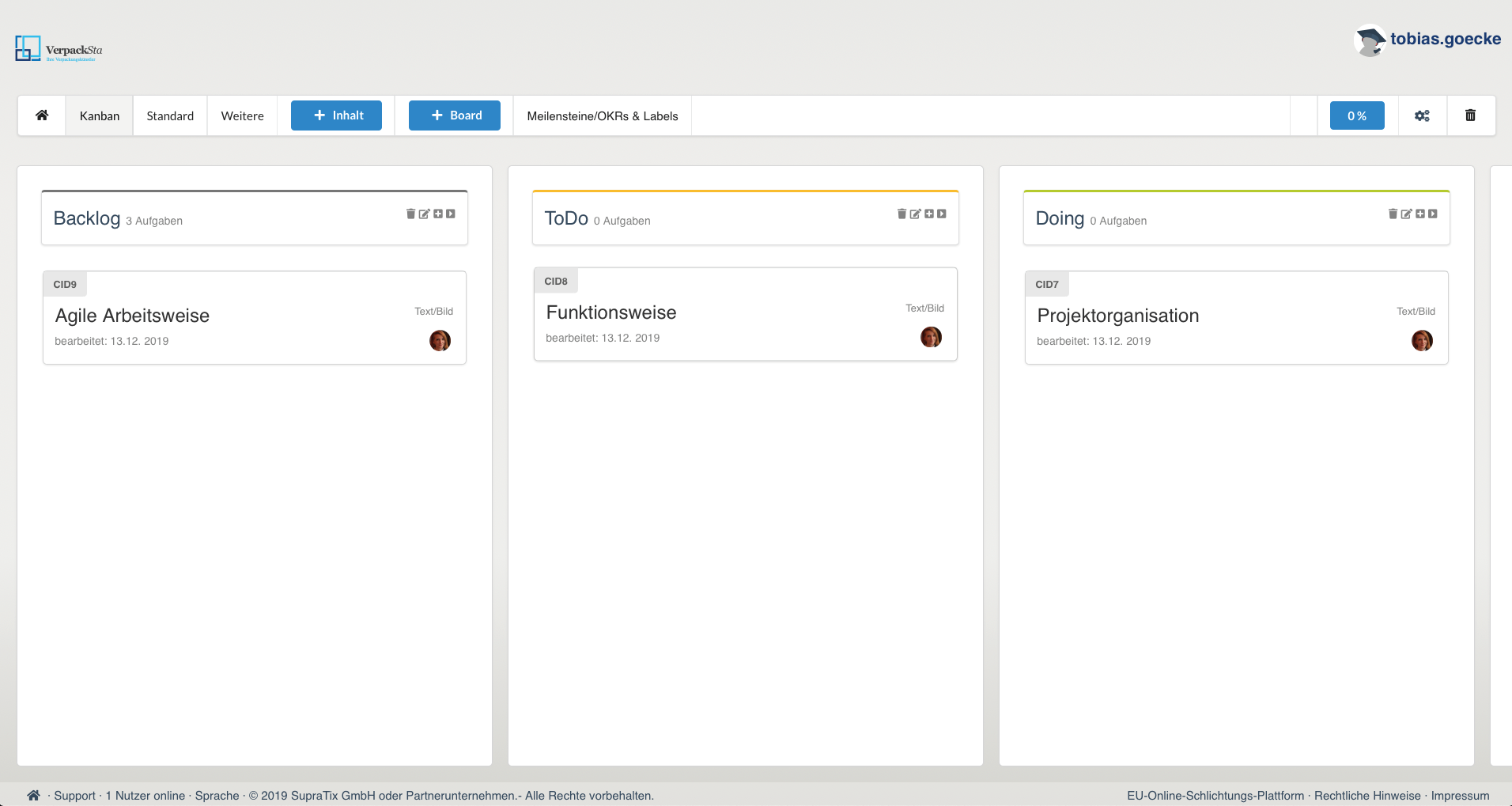Click the home icon in footer

[33, 795]
